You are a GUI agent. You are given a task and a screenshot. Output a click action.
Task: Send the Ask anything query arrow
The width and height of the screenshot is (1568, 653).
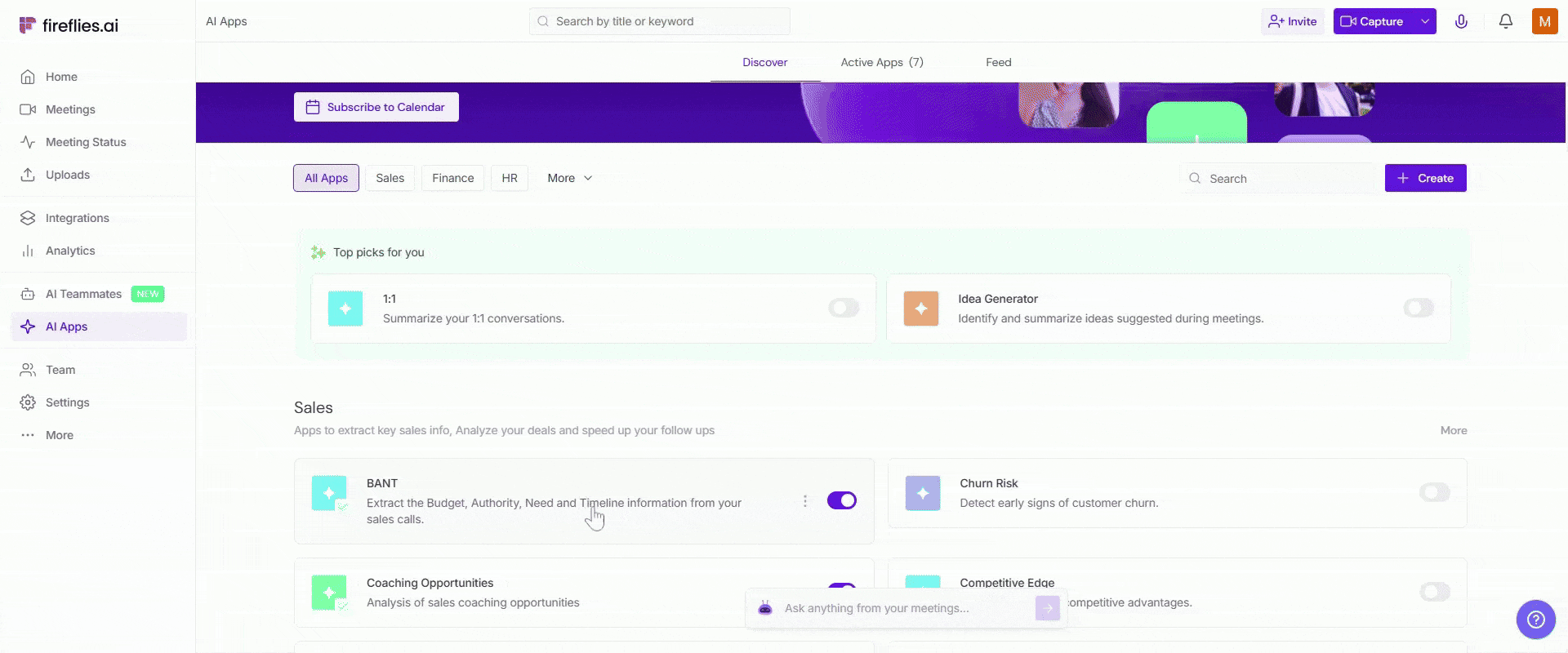[1048, 608]
